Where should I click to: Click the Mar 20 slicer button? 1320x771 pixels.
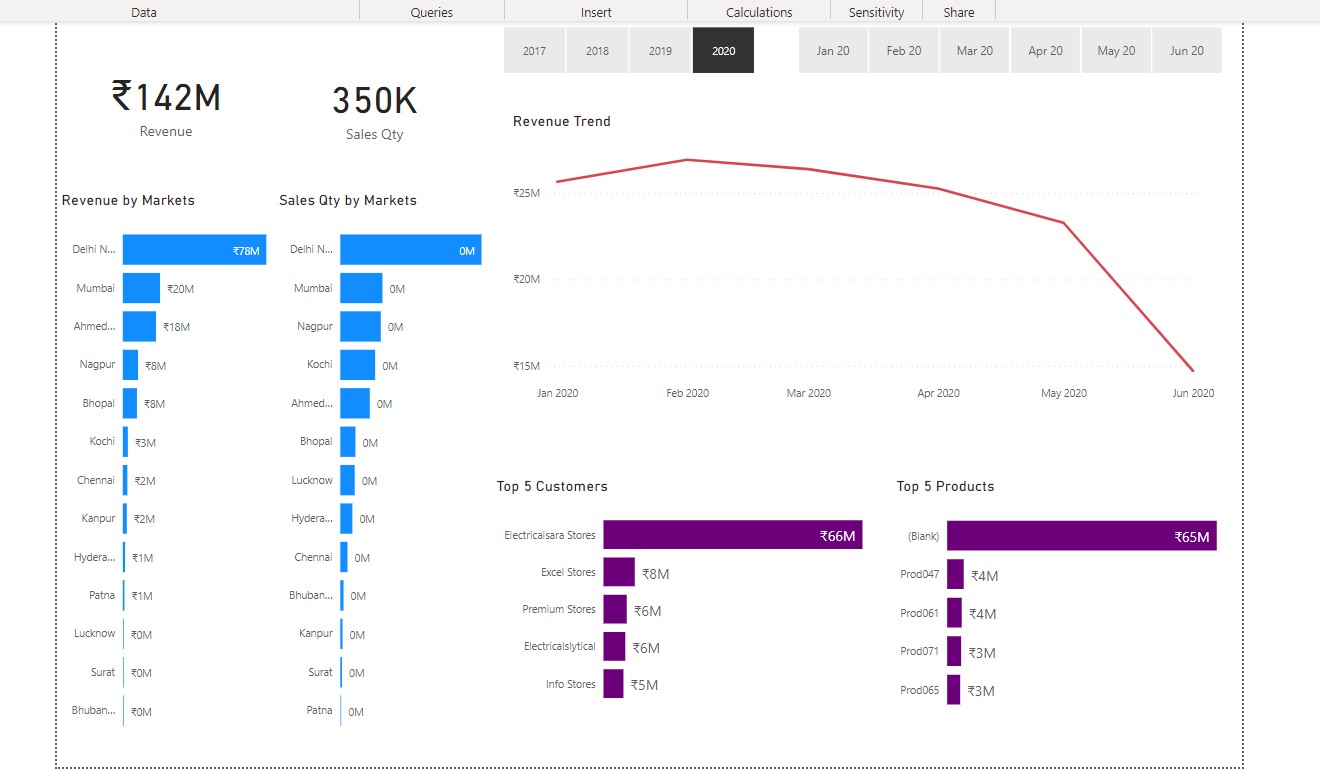point(974,49)
